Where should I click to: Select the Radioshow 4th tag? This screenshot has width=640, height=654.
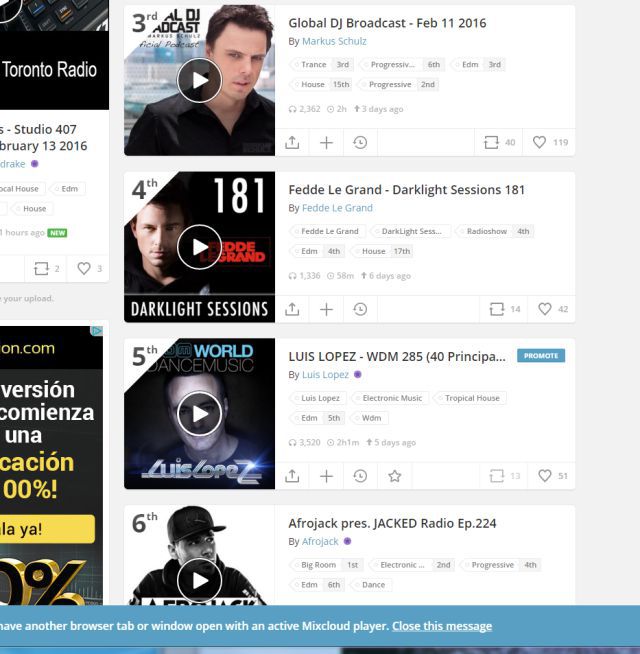(494, 231)
